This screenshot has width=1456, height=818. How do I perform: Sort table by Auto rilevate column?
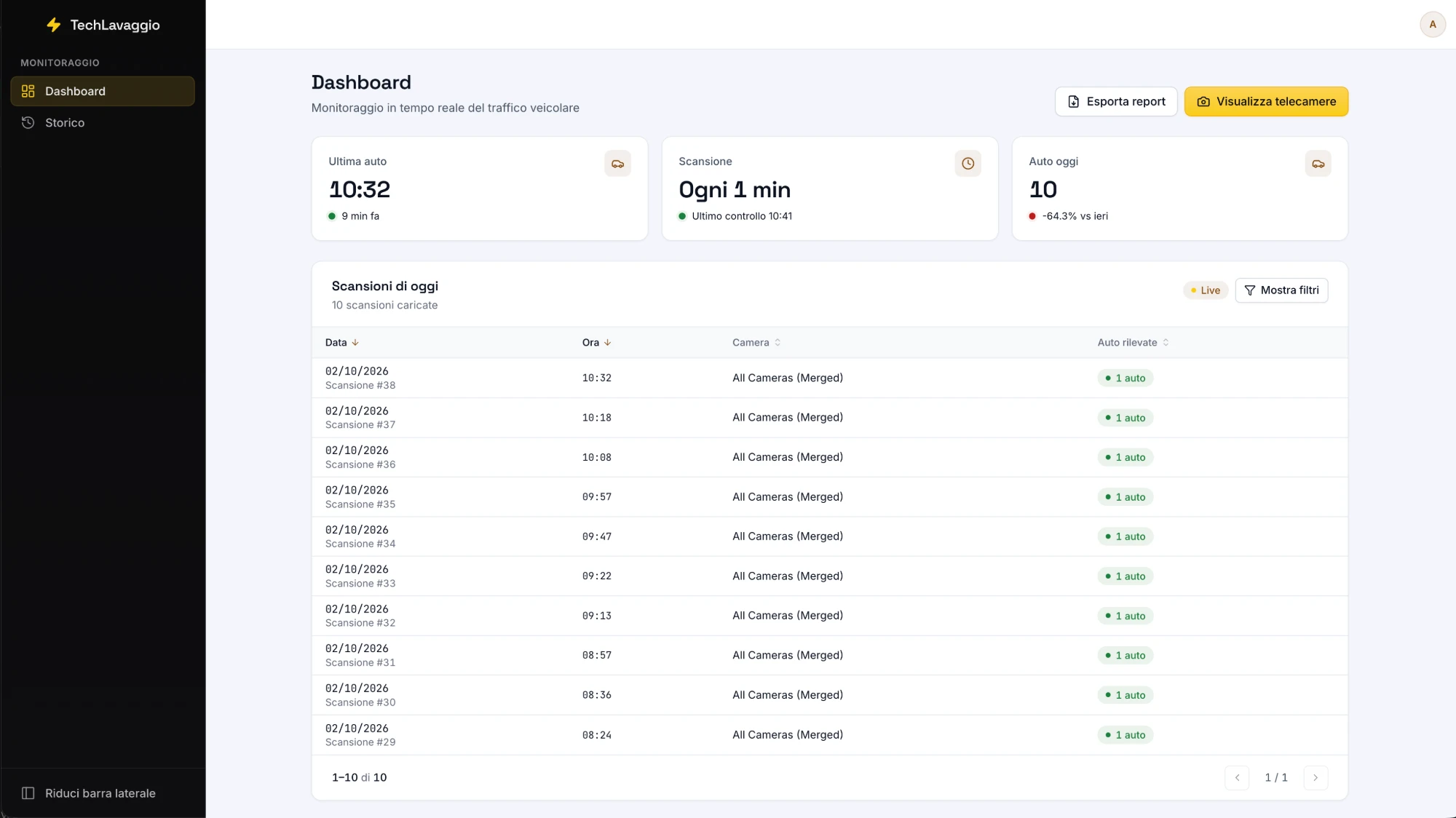(1133, 343)
